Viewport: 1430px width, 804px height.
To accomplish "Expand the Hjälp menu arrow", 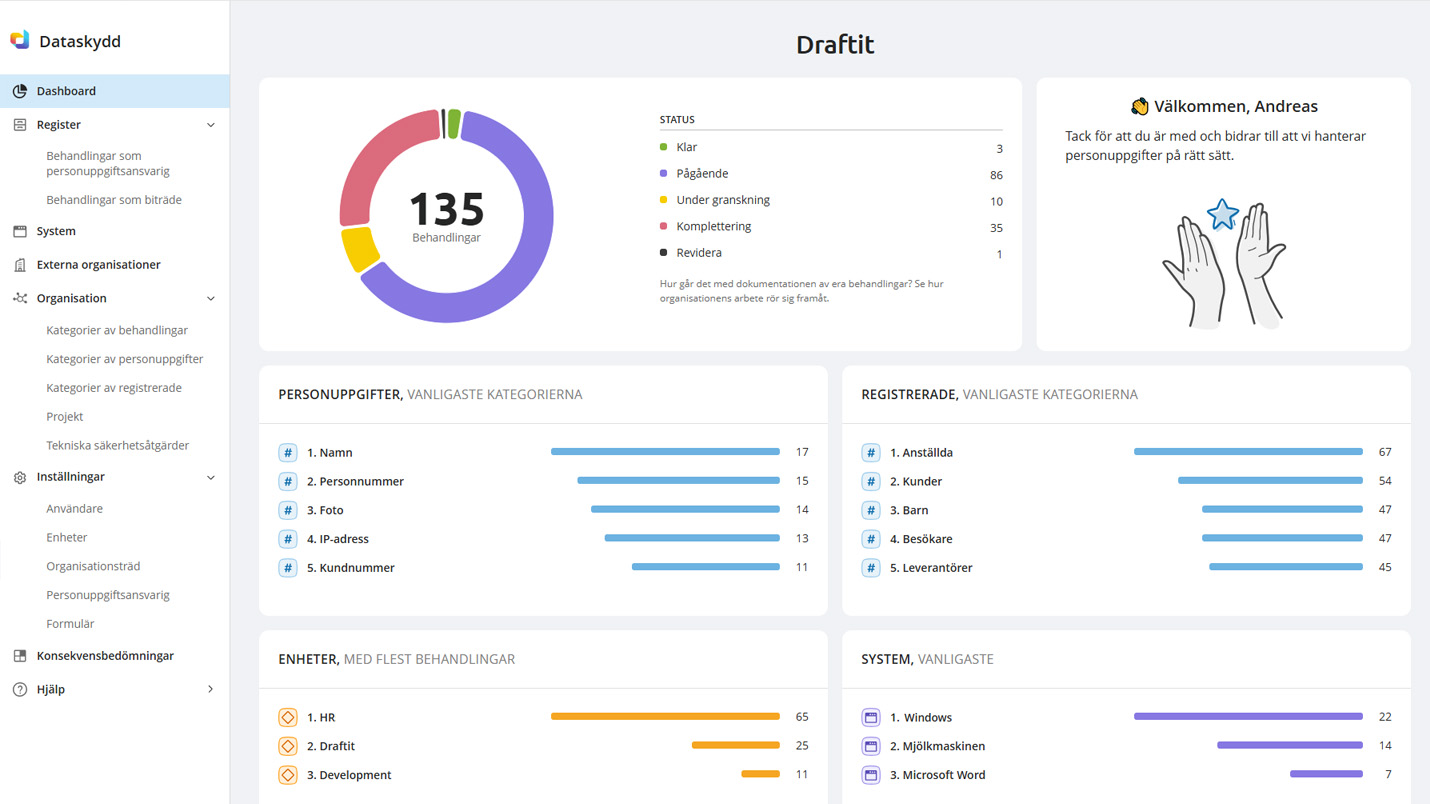I will 210,689.
